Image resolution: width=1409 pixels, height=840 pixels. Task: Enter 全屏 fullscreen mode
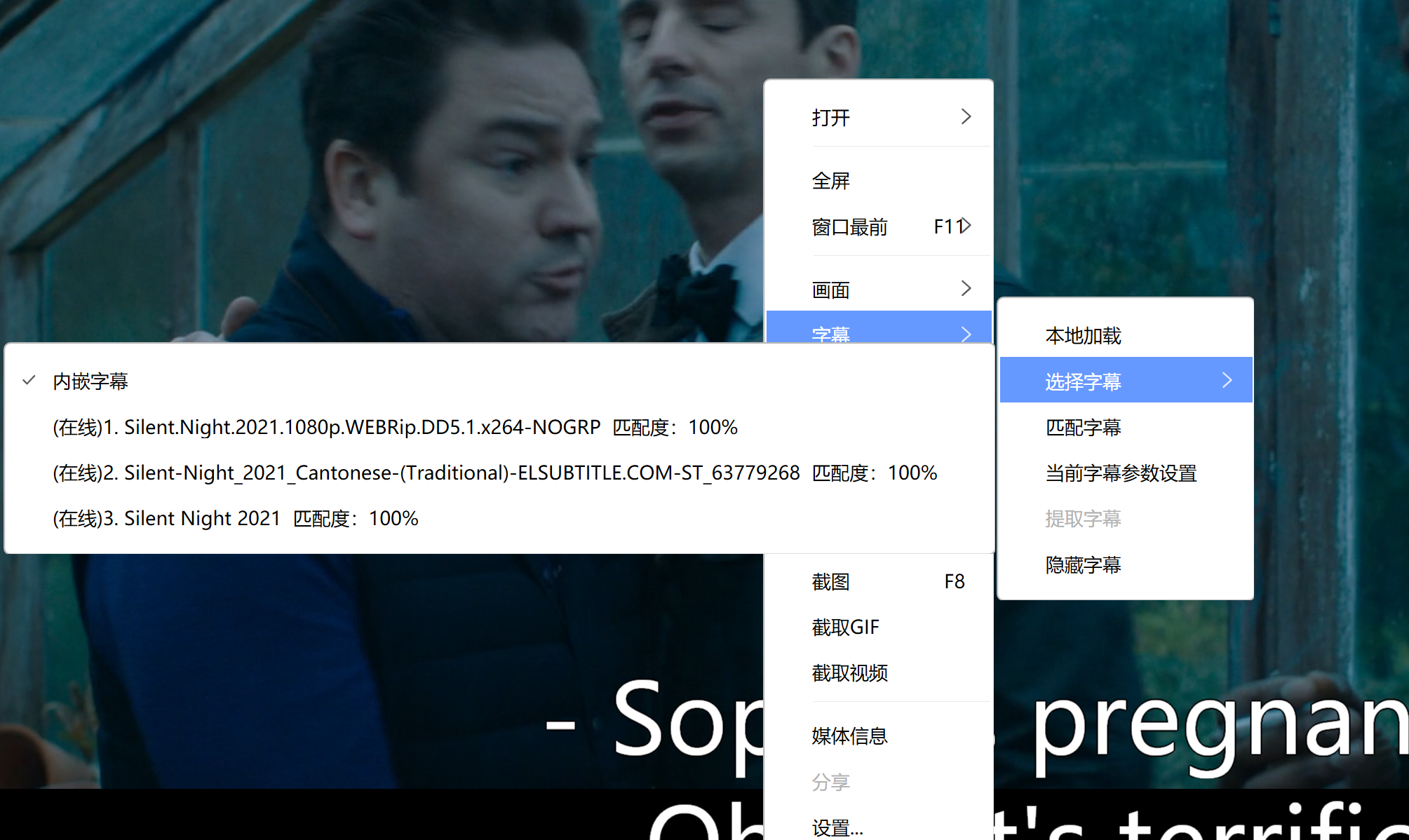[831, 181]
